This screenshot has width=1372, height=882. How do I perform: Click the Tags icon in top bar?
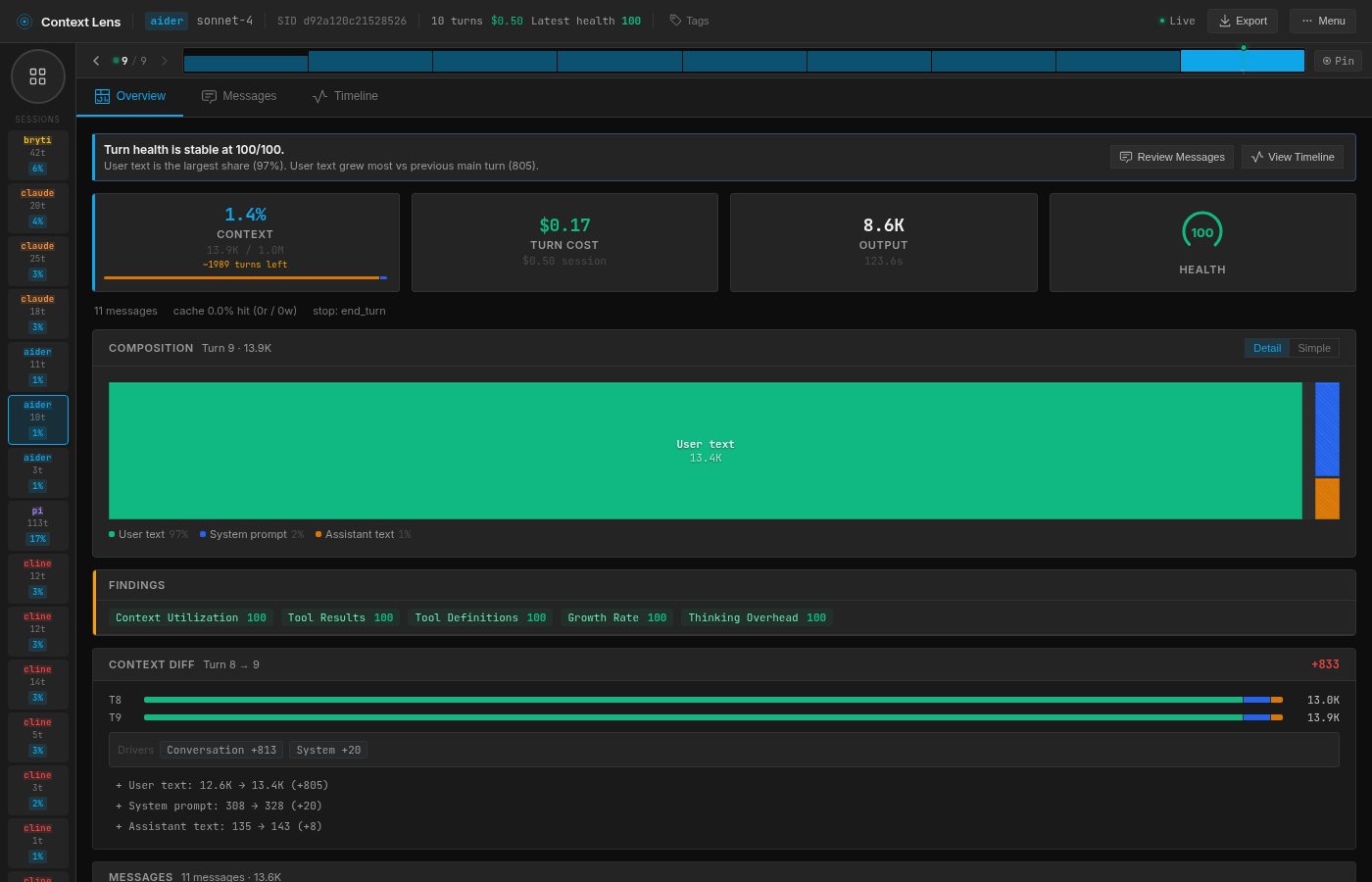[x=675, y=20]
